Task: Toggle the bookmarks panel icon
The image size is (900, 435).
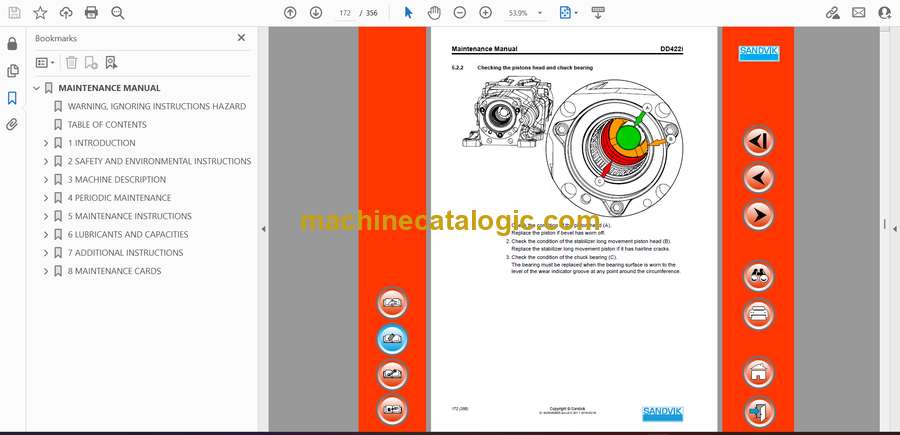Action: (x=12, y=98)
